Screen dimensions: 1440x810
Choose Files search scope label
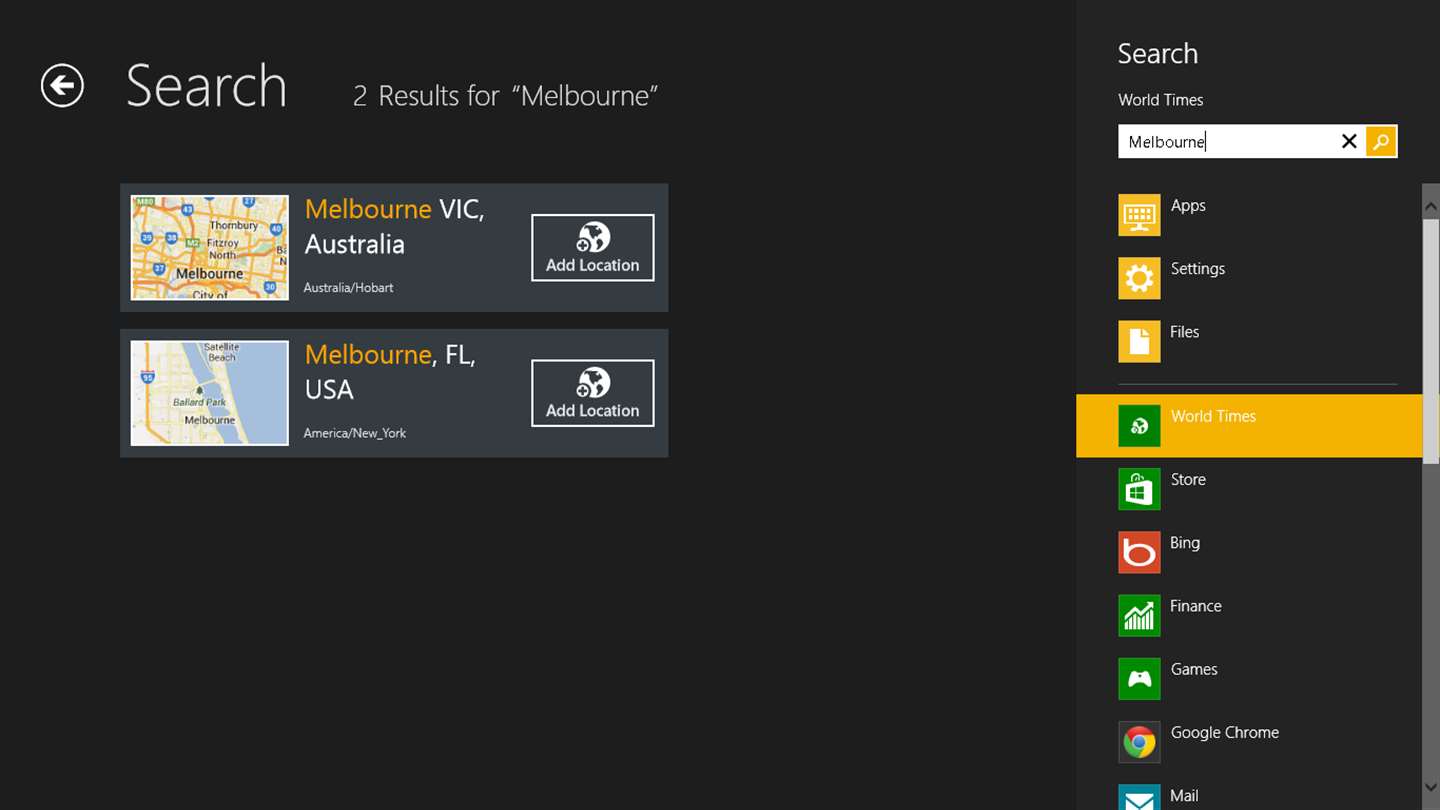click(1184, 332)
